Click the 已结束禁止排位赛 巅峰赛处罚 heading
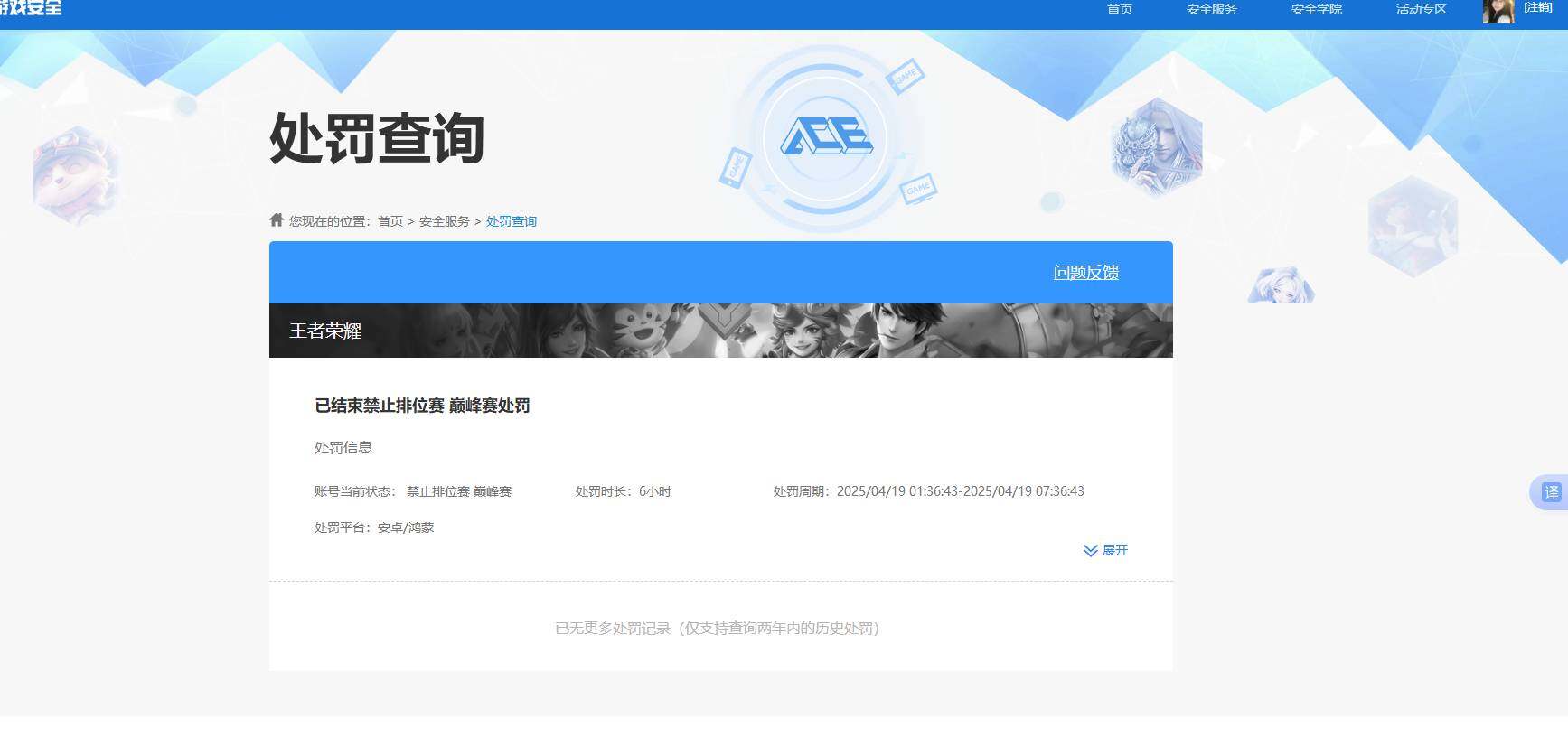Viewport: 1568px width, 746px height. [x=422, y=406]
